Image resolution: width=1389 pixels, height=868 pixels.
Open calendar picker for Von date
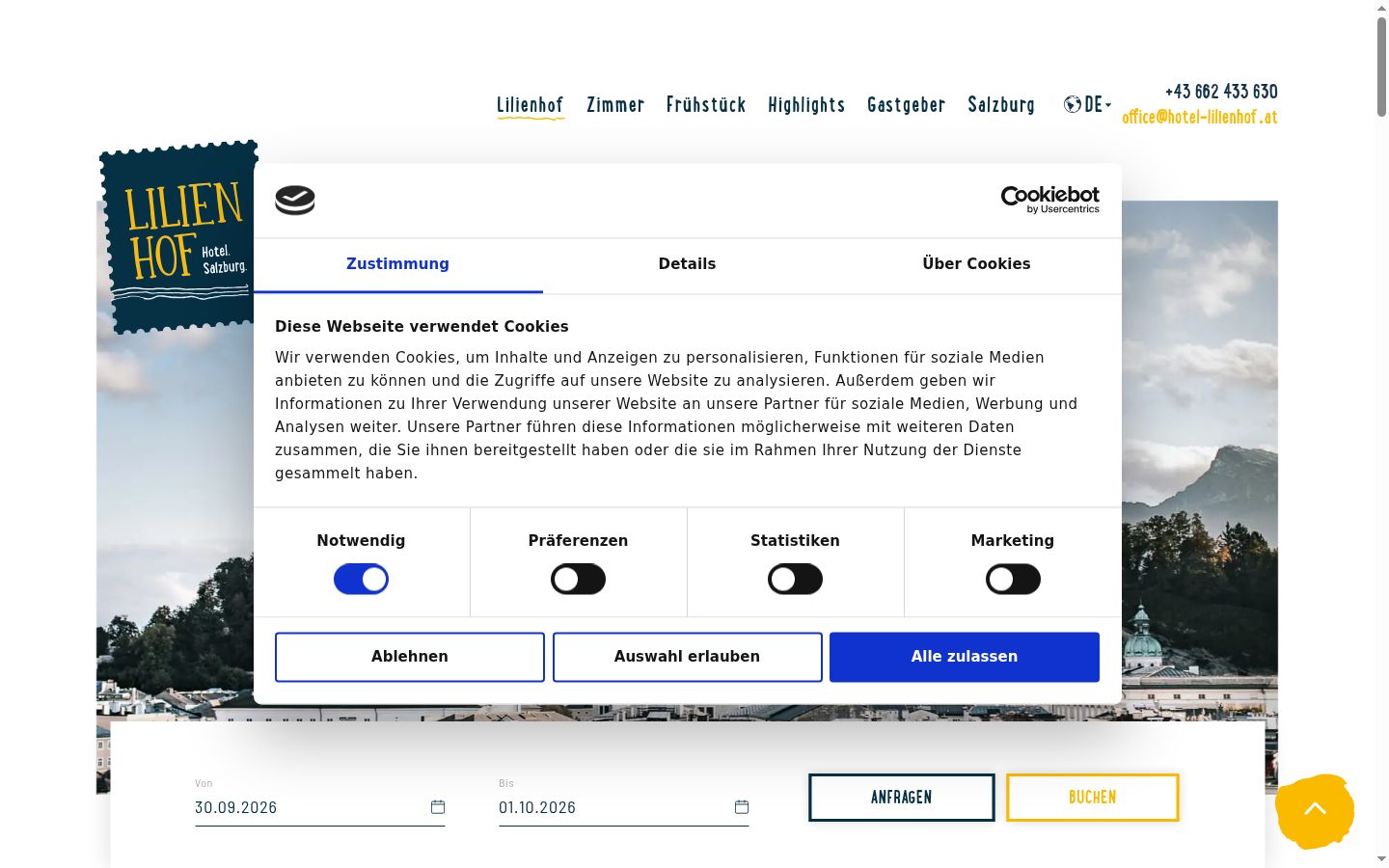pos(438,807)
